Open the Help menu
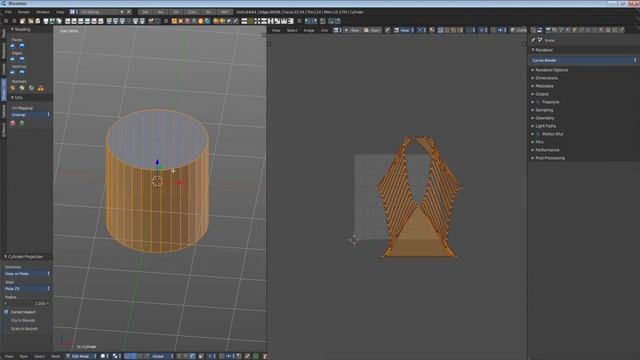The width and height of the screenshot is (640, 360). (60, 12)
